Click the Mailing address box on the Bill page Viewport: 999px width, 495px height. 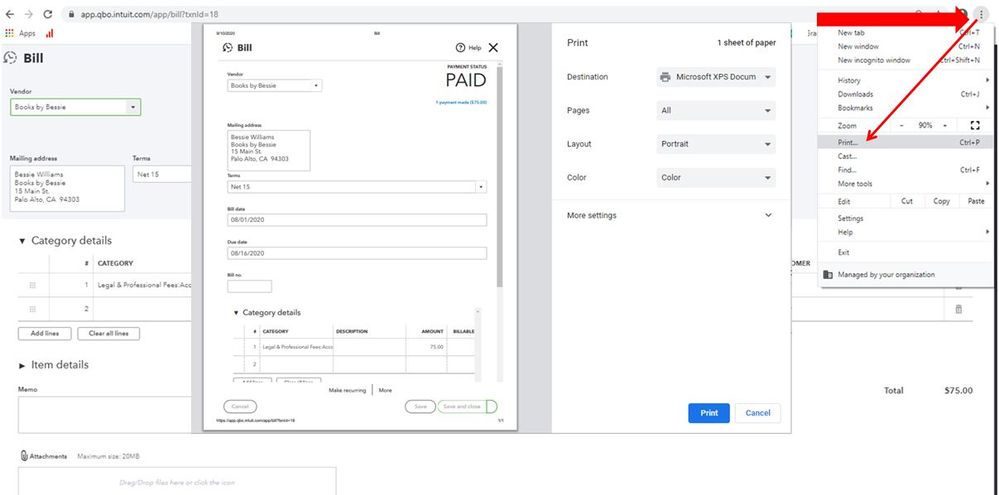click(68, 189)
